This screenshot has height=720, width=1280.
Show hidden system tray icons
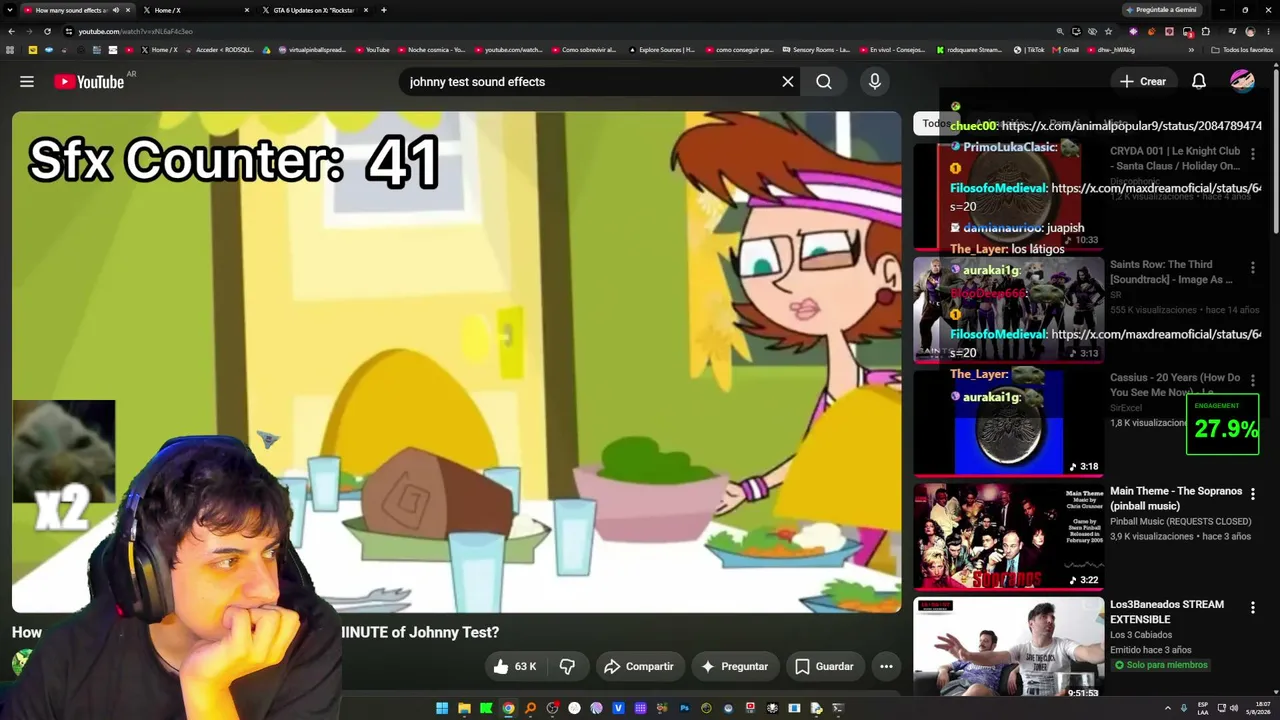1168,708
